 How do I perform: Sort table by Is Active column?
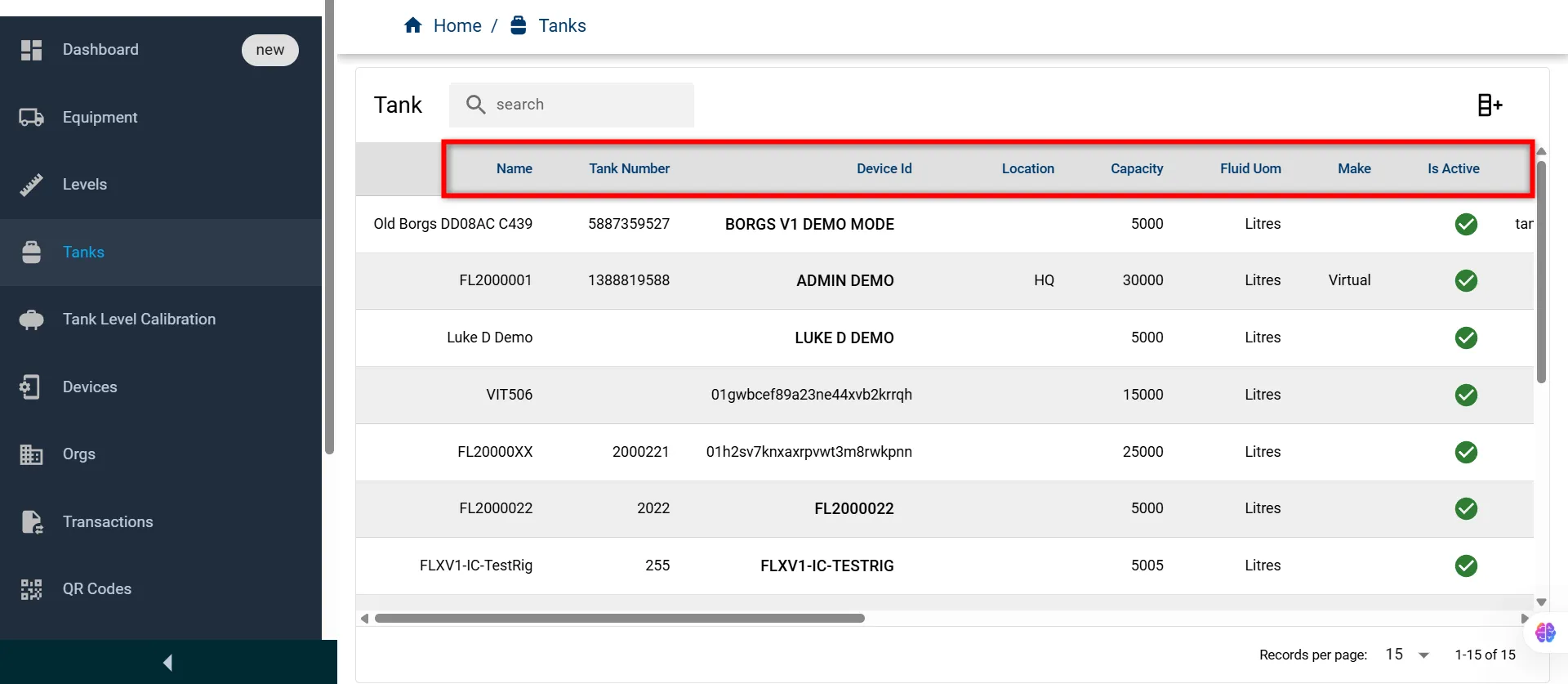tap(1453, 168)
